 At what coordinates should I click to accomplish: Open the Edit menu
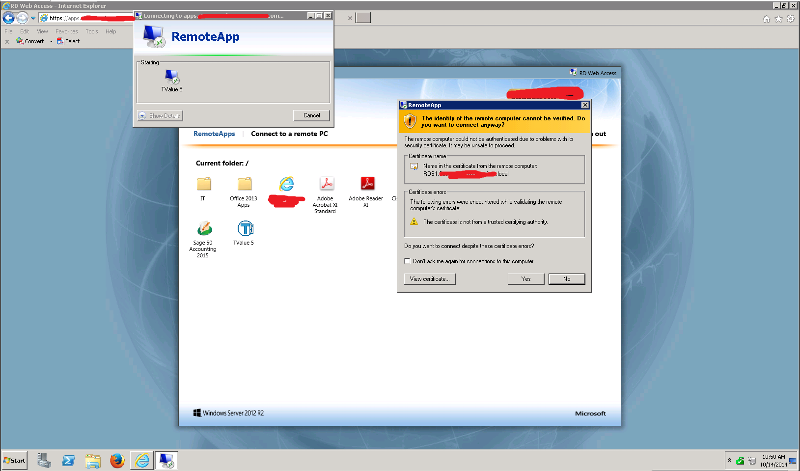pyautogui.click(x=24, y=31)
